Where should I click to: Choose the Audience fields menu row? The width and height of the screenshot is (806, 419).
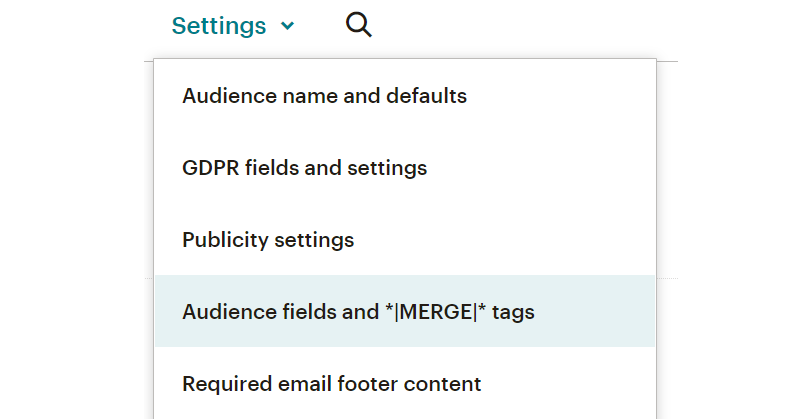point(358,312)
